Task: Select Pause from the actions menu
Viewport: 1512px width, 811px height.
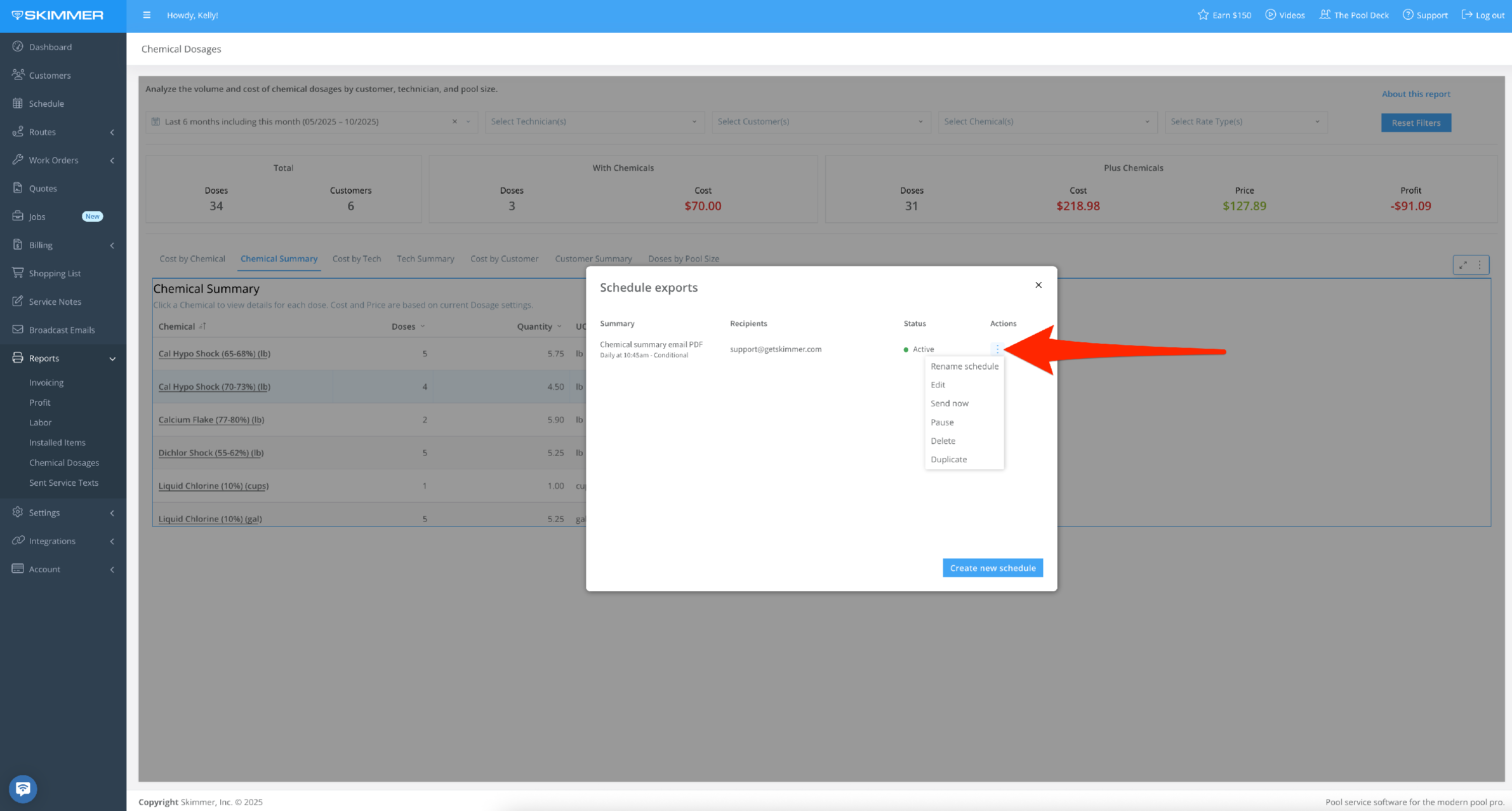Action: (x=942, y=422)
